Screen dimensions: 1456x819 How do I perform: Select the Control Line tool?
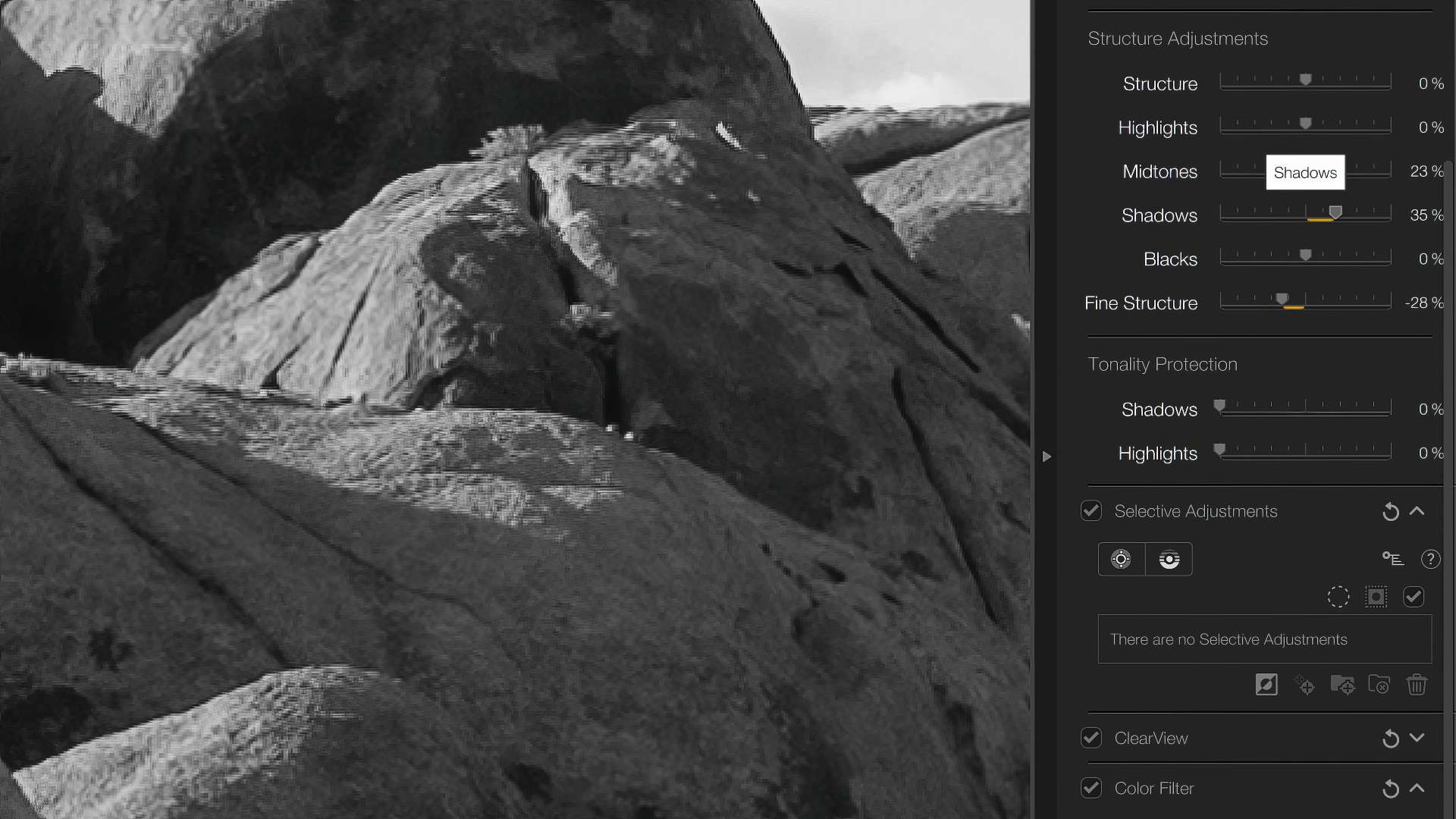(x=1169, y=559)
